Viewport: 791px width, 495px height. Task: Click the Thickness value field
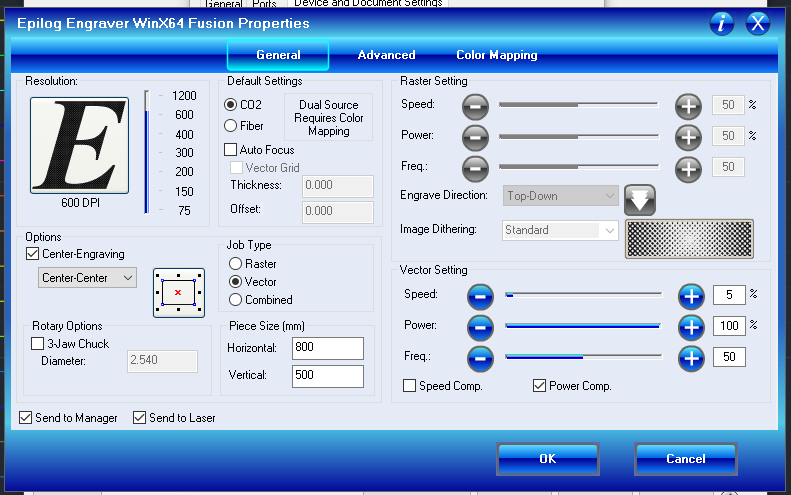[x=338, y=186]
